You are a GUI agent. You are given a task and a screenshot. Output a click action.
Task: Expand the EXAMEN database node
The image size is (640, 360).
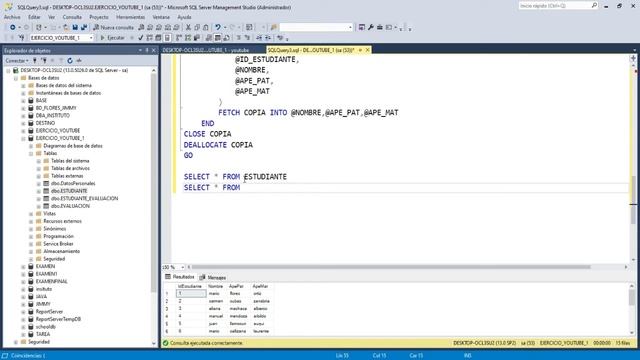tap(23, 267)
